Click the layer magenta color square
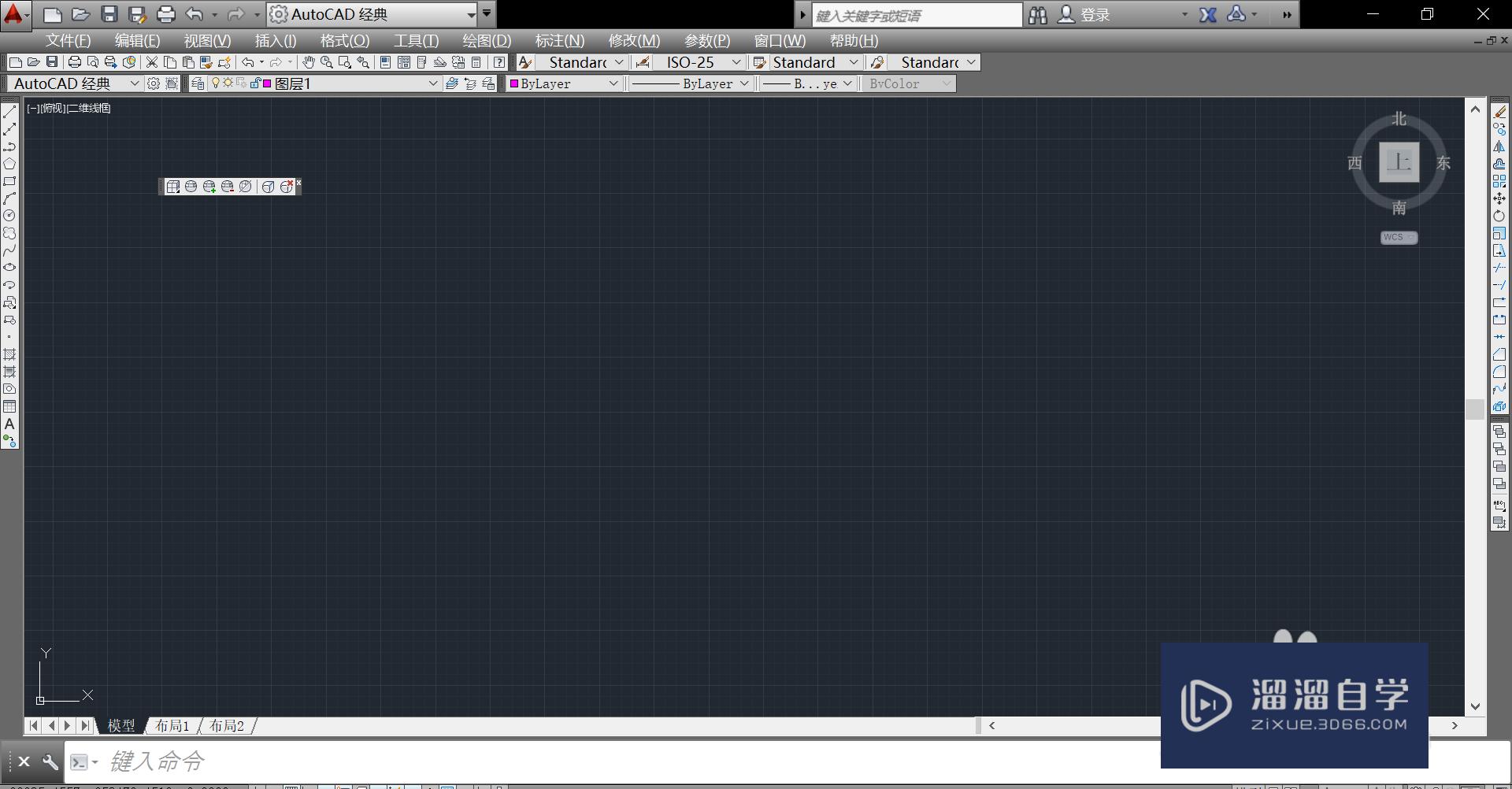The height and width of the screenshot is (789, 1512). (268, 83)
